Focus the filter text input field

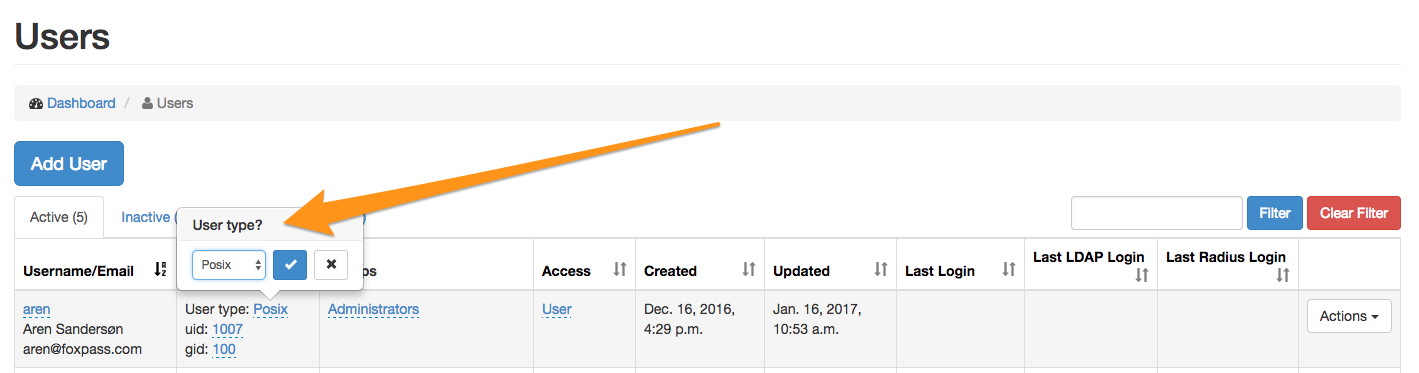tap(1157, 213)
